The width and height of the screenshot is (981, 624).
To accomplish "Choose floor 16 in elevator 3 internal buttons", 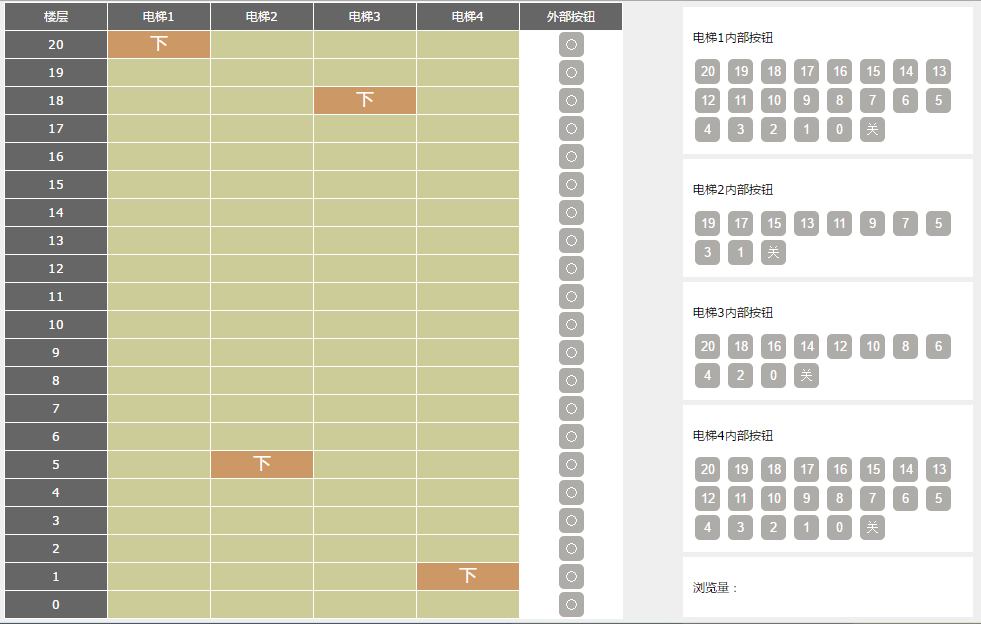I will (773, 346).
